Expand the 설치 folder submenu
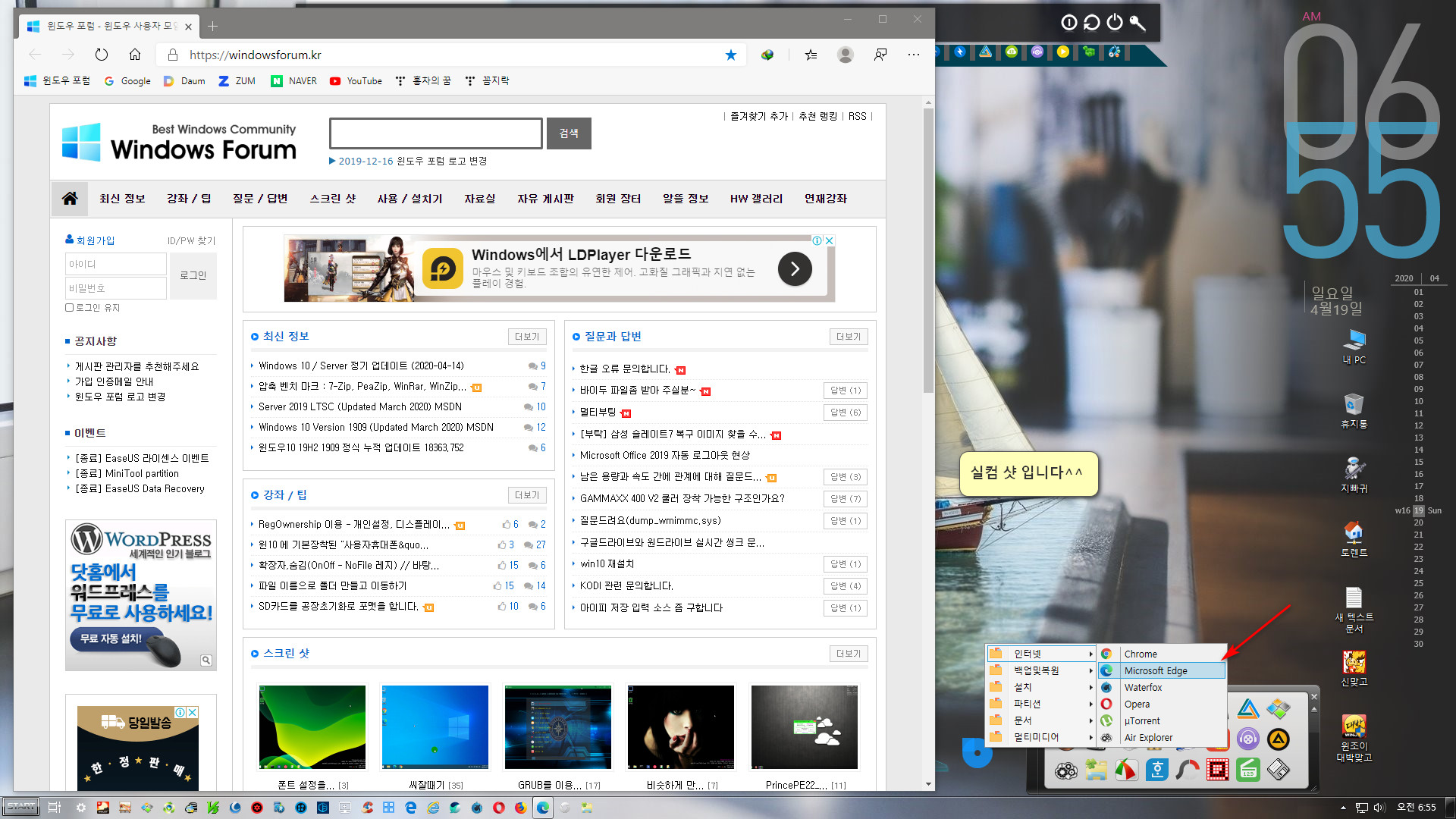1456x819 pixels. 1041,687
